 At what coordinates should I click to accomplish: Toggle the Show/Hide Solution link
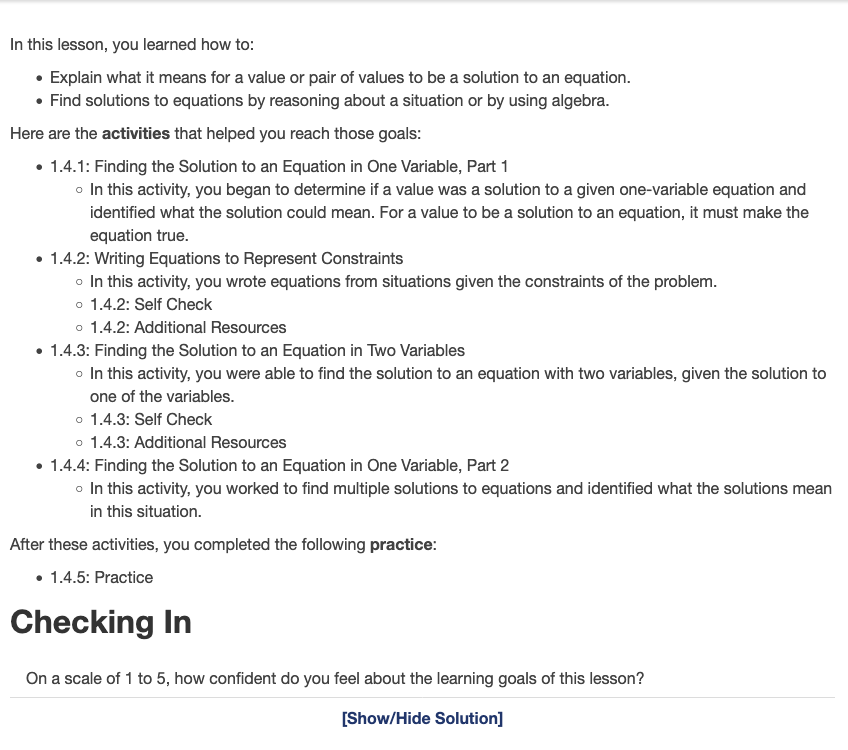point(422,718)
